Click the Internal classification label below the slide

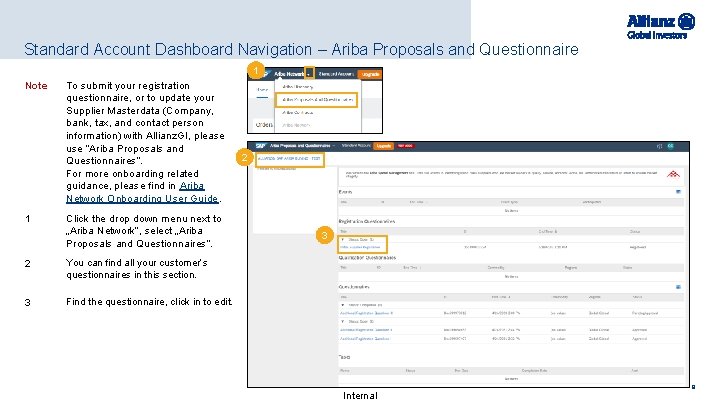(x=360, y=396)
